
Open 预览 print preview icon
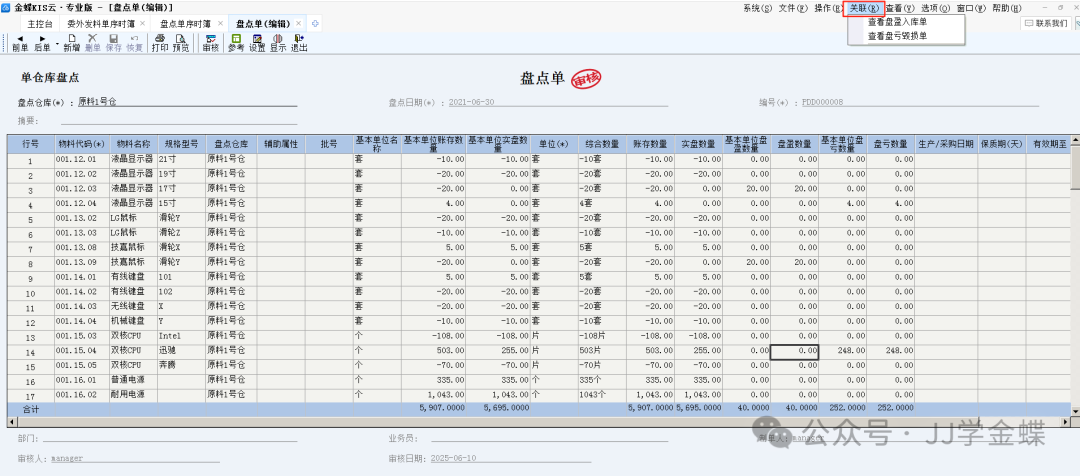[180, 42]
